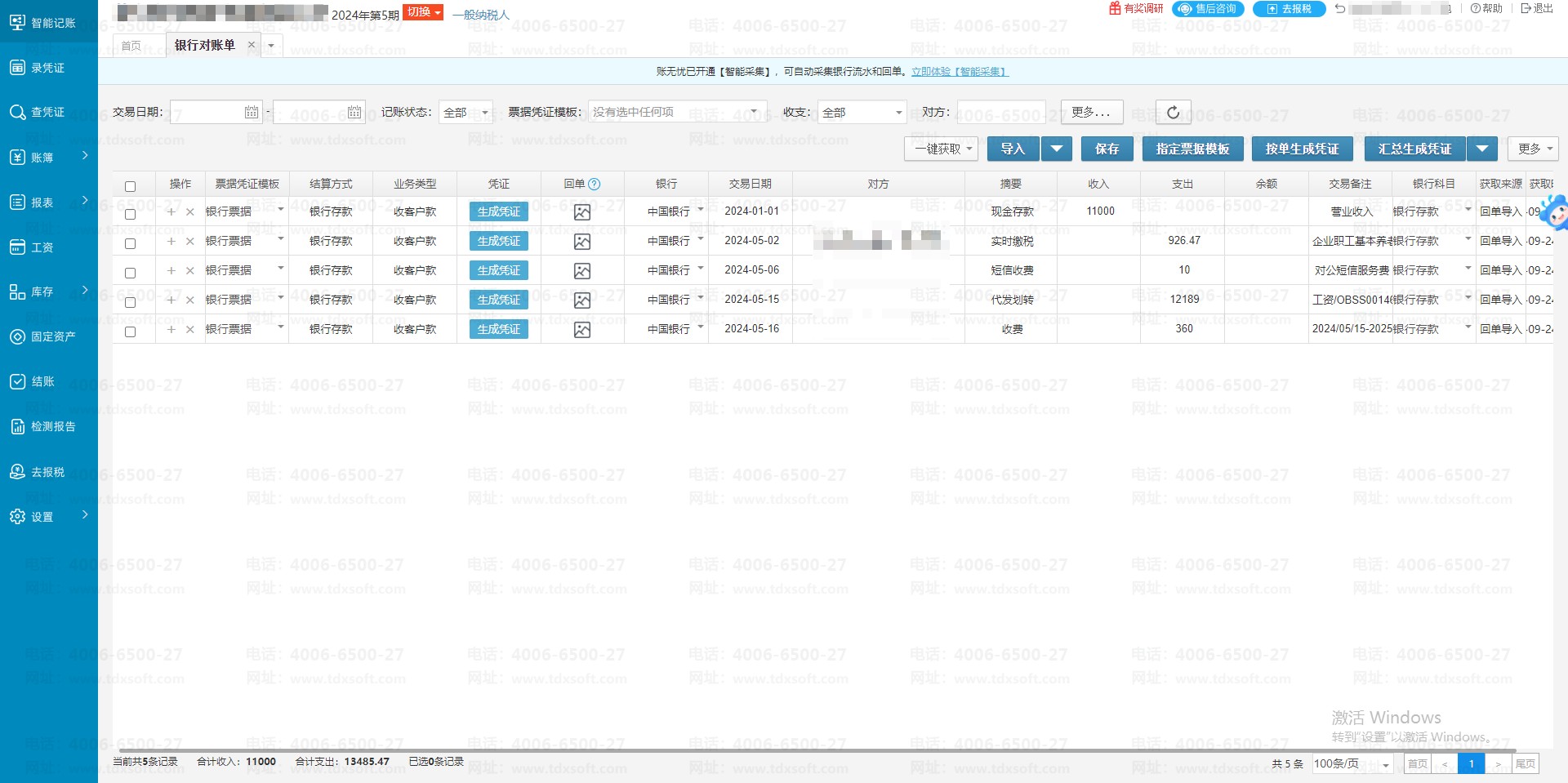This screenshot has height=783, width=1568.
Task: Open the start date calendar picker icon
Action: (x=252, y=113)
